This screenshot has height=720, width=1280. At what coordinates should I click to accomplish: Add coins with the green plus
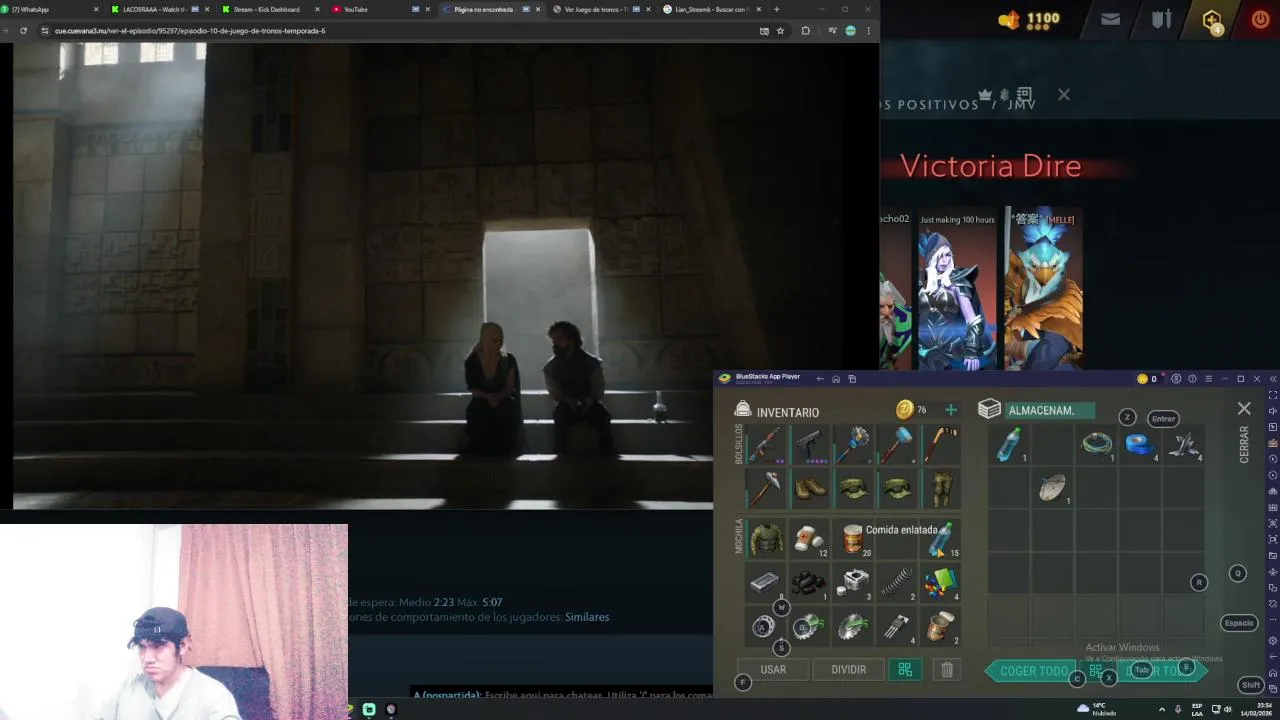coord(951,409)
